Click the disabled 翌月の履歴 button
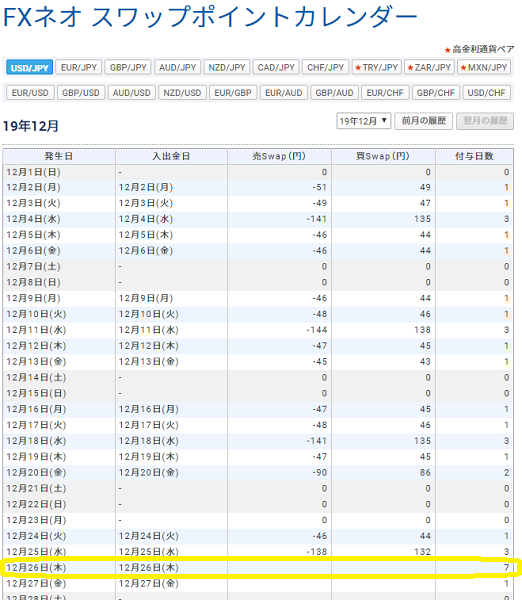Viewport: 522px width, 600px height. click(x=485, y=121)
